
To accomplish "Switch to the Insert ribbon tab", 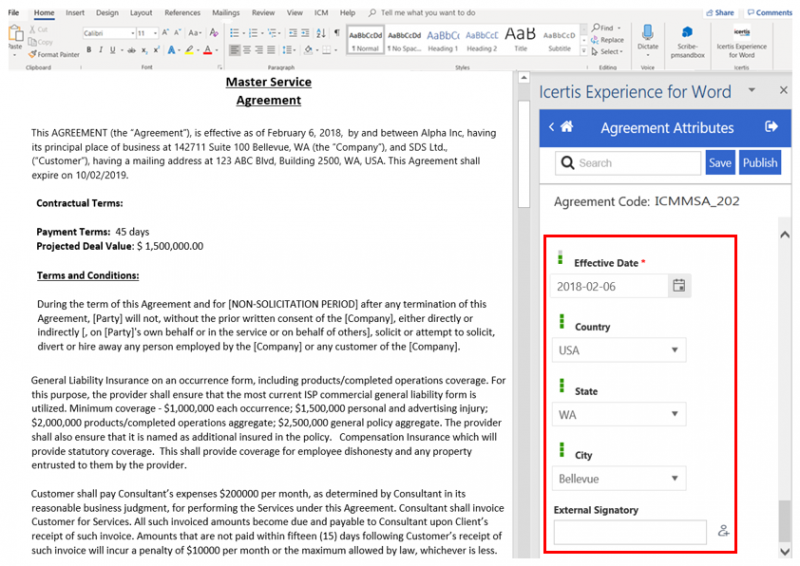I will pos(75,12).
